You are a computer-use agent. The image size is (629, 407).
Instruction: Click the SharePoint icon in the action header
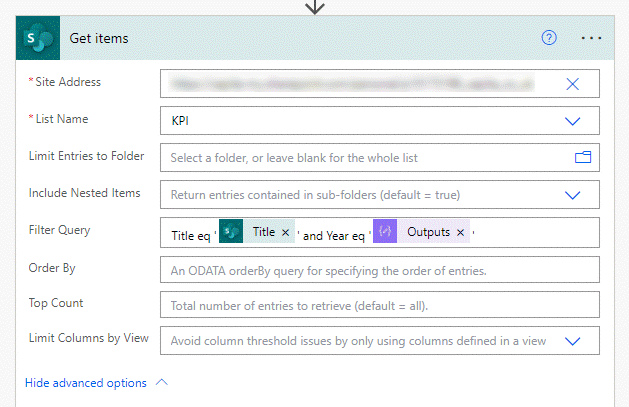39,38
